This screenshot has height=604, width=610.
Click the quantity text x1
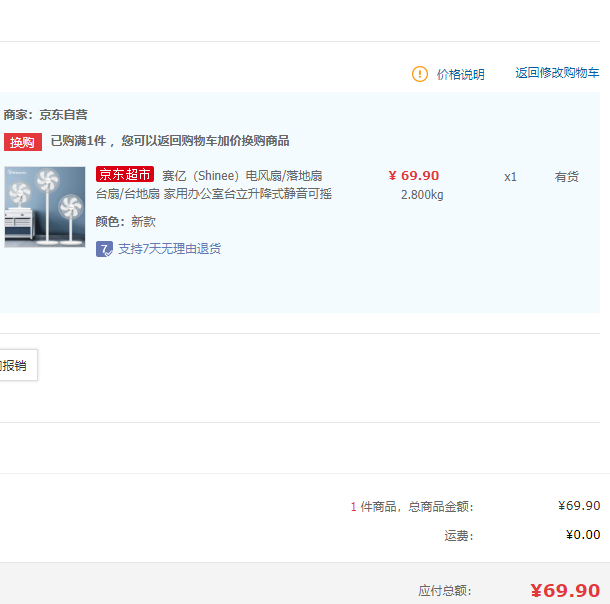point(510,177)
